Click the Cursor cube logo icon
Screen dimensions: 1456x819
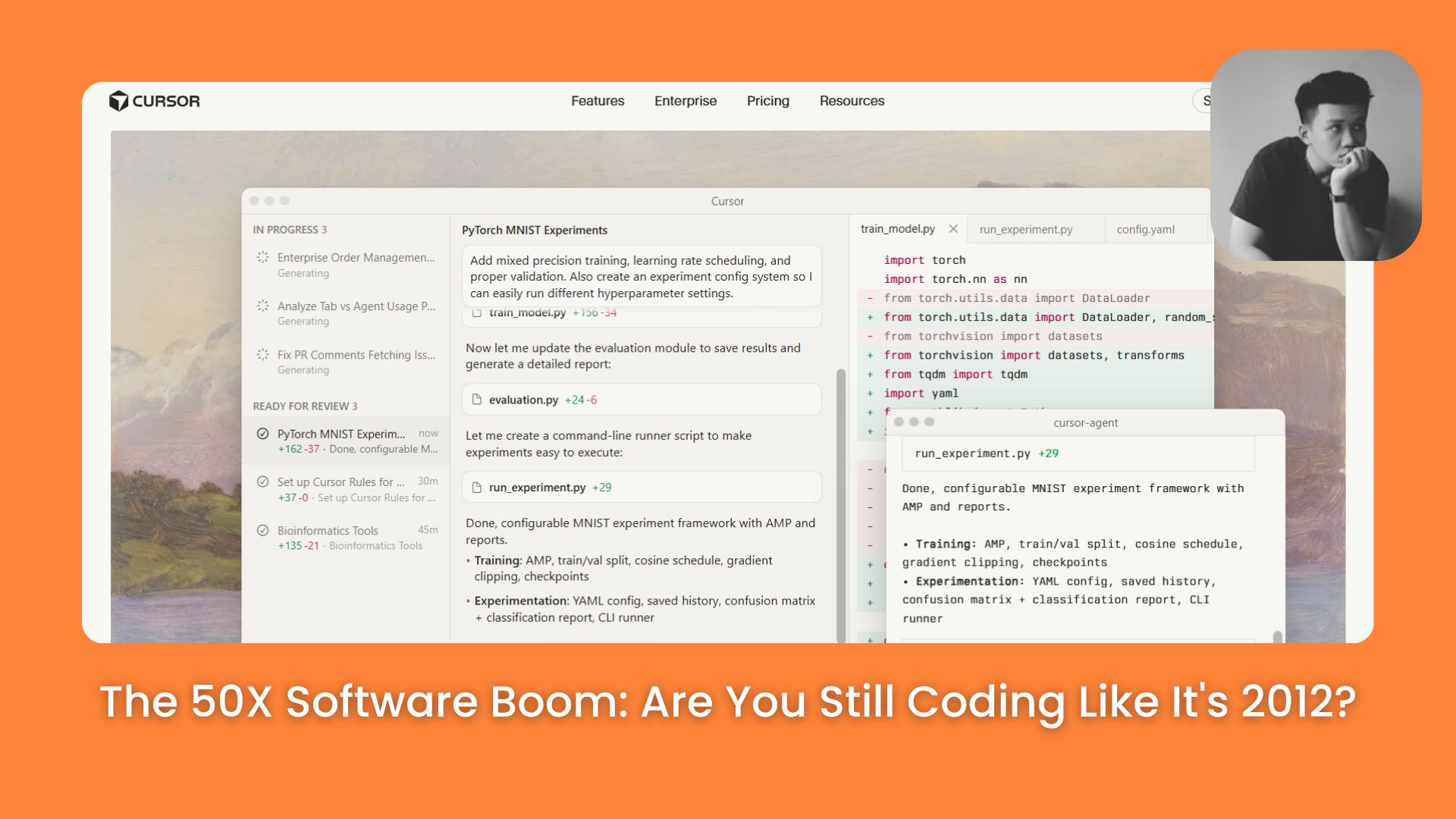[x=118, y=101]
